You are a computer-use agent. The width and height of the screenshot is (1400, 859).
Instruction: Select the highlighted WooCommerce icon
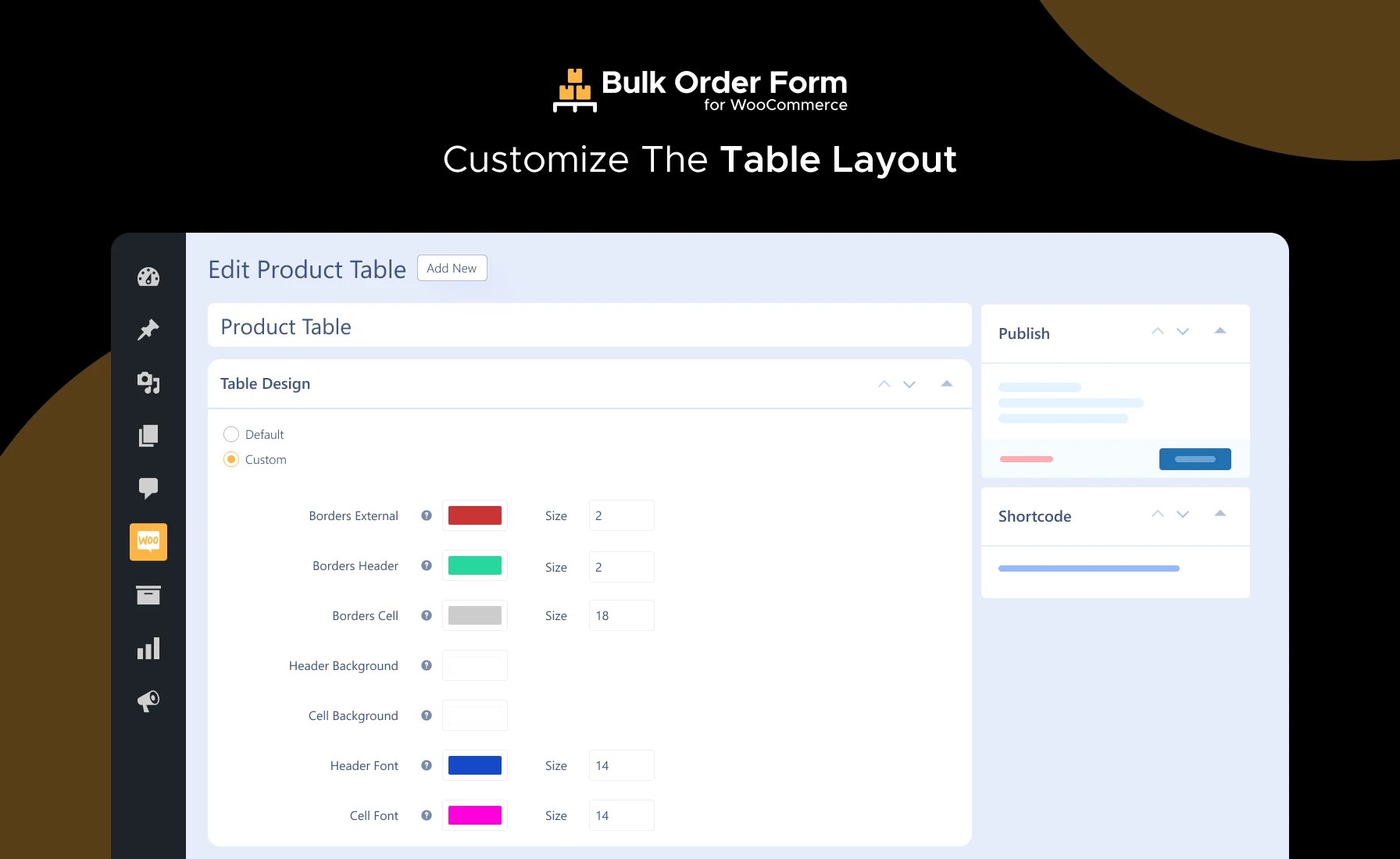(148, 541)
